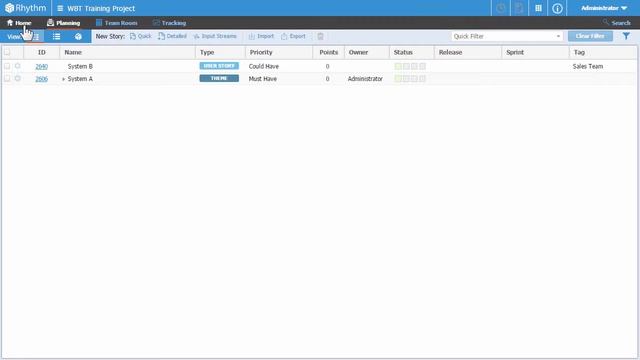Expand the System A theme row
Image resolution: width=640 pixels, height=360 pixels.
[63, 79]
